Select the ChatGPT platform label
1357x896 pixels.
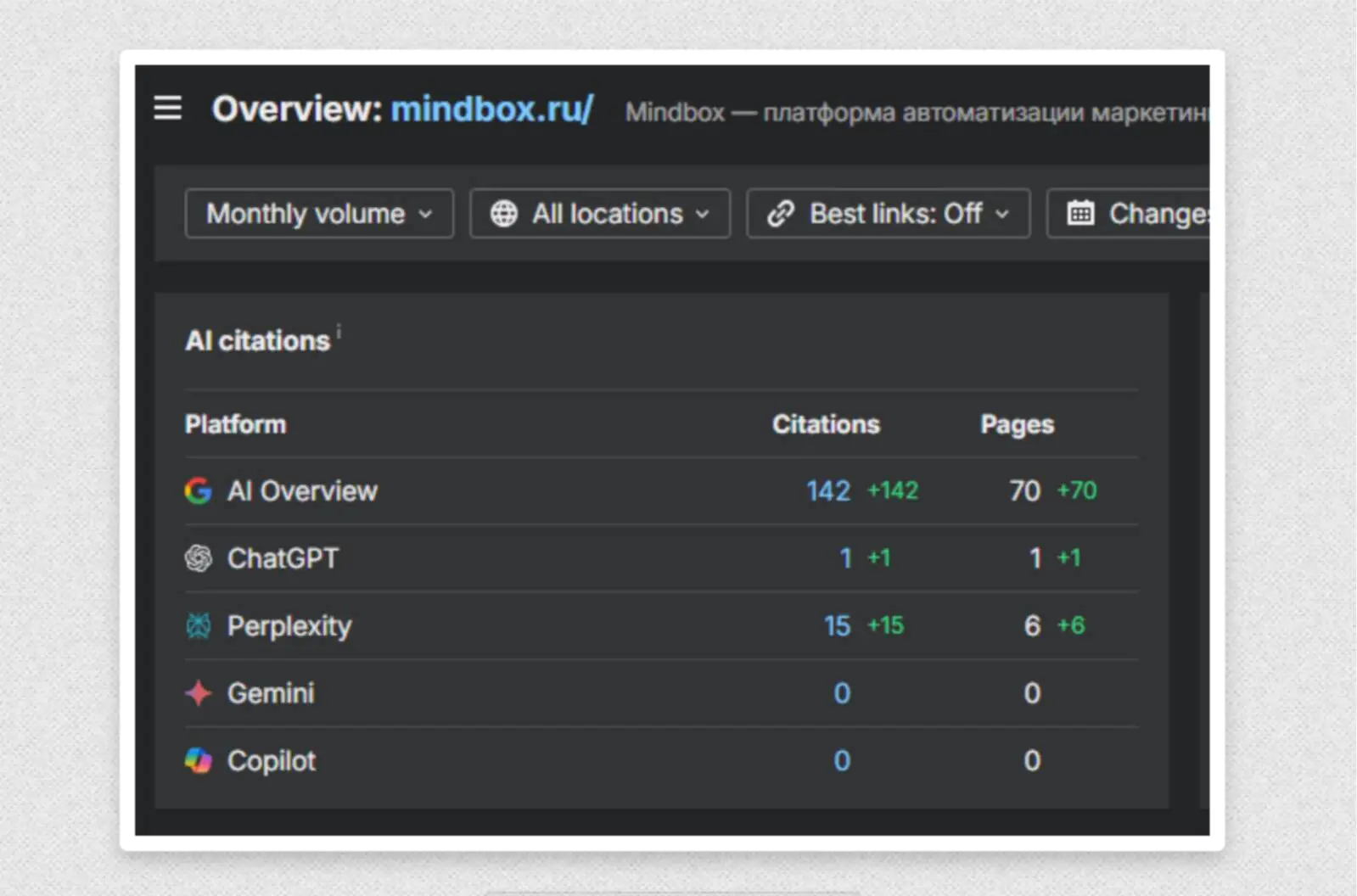[x=283, y=558]
